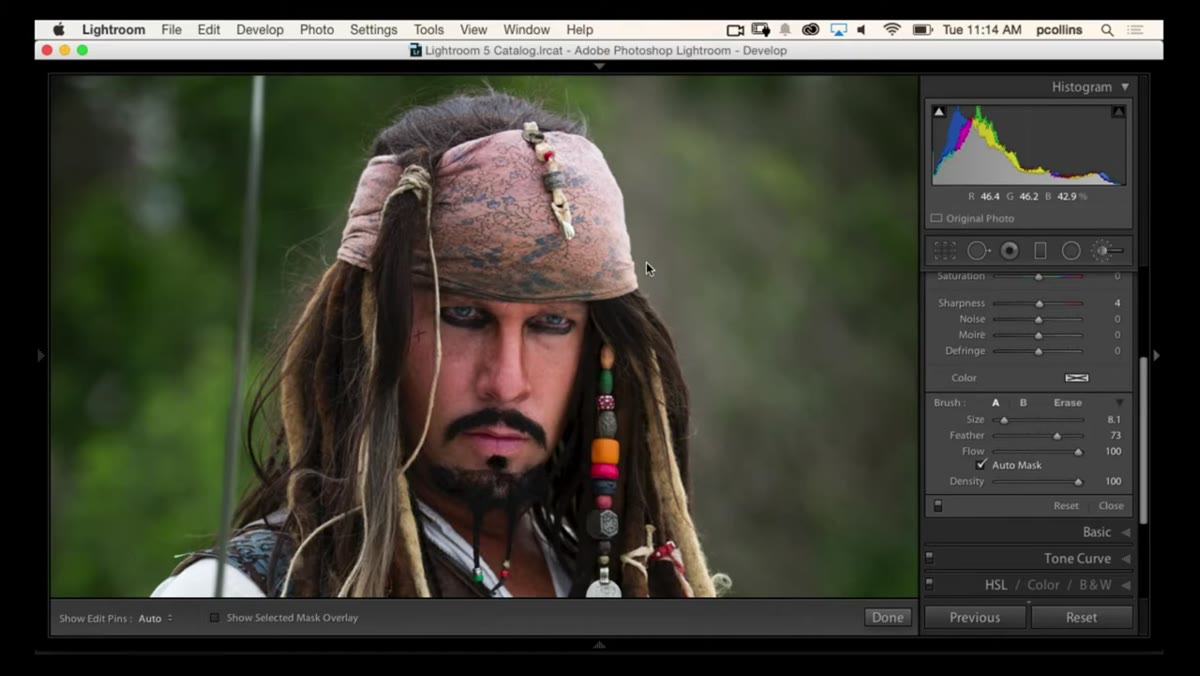Click the Wi-Fi status icon
The width and height of the screenshot is (1200, 676).
click(x=892, y=30)
